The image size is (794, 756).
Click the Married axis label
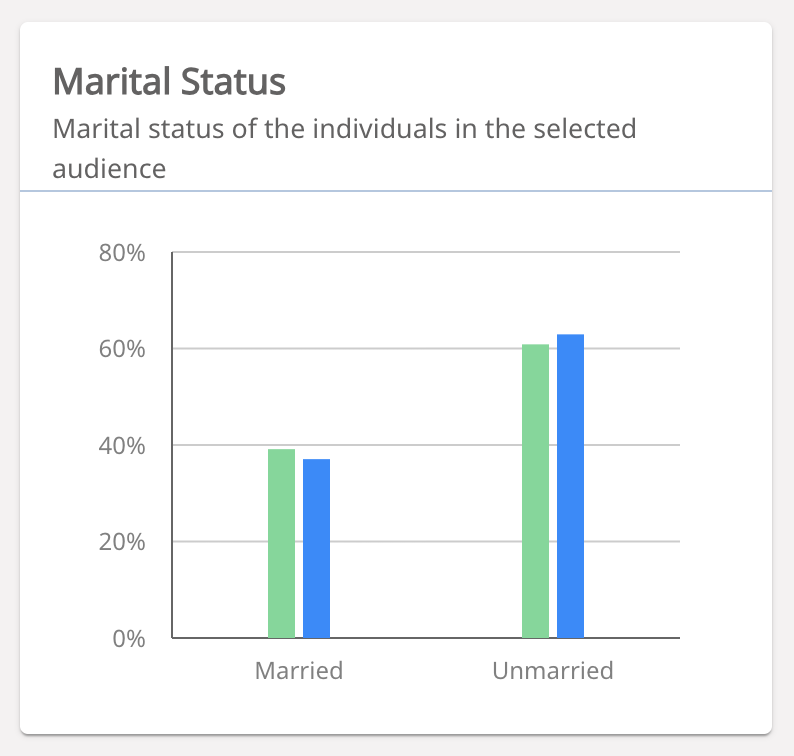tap(299, 670)
